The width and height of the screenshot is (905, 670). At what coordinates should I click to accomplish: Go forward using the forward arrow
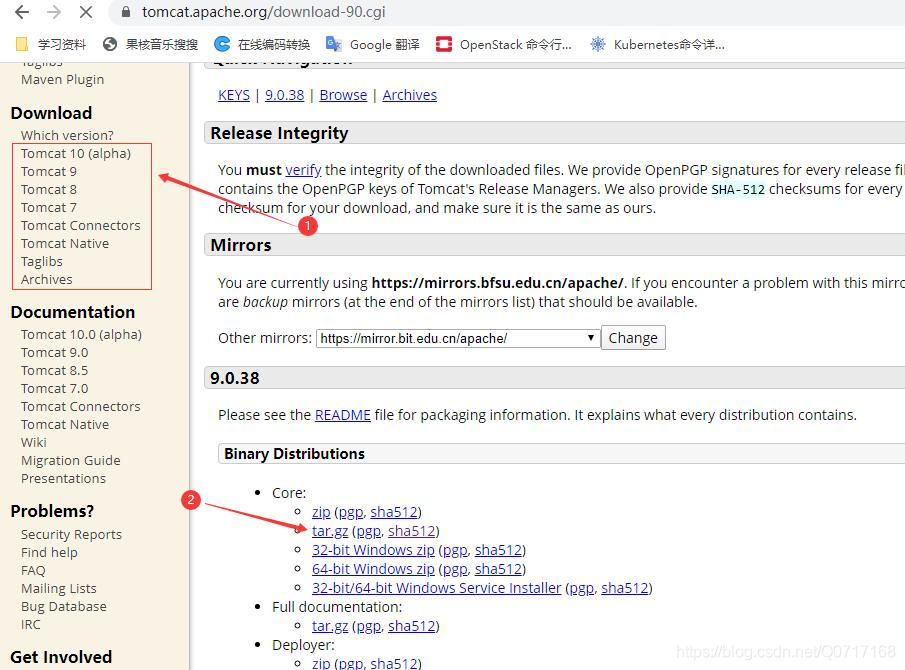click(x=54, y=12)
